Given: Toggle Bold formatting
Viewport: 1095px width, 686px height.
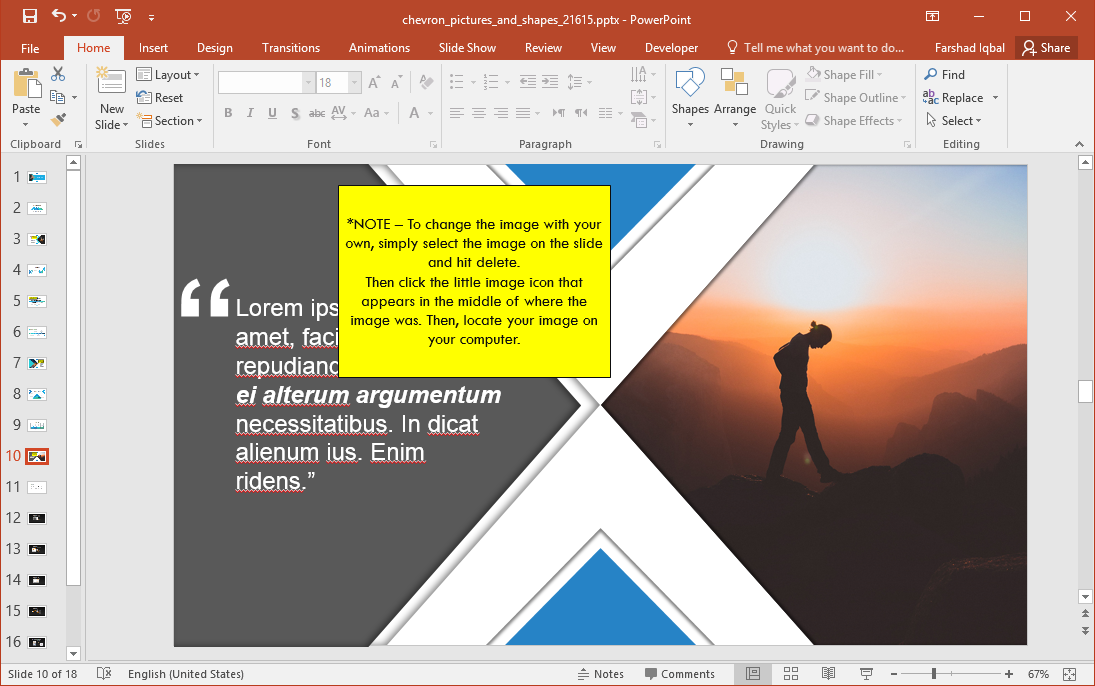Looking at the screenshot, I should (228, 113).
